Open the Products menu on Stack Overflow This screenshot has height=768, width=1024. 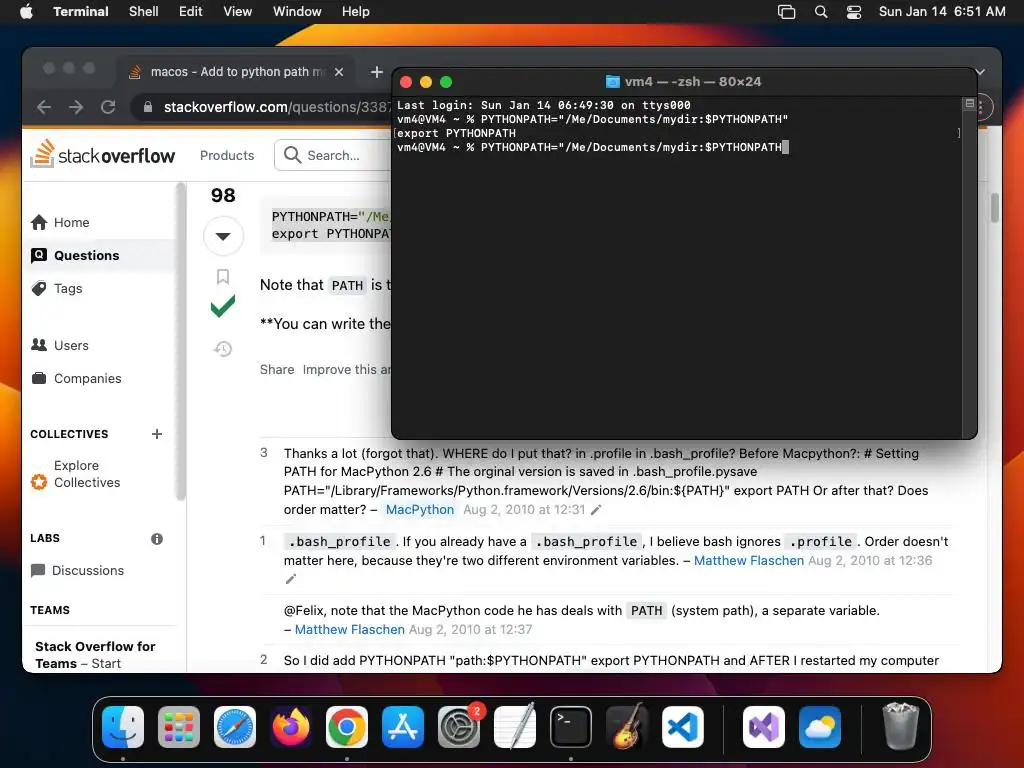pos(227,155)
